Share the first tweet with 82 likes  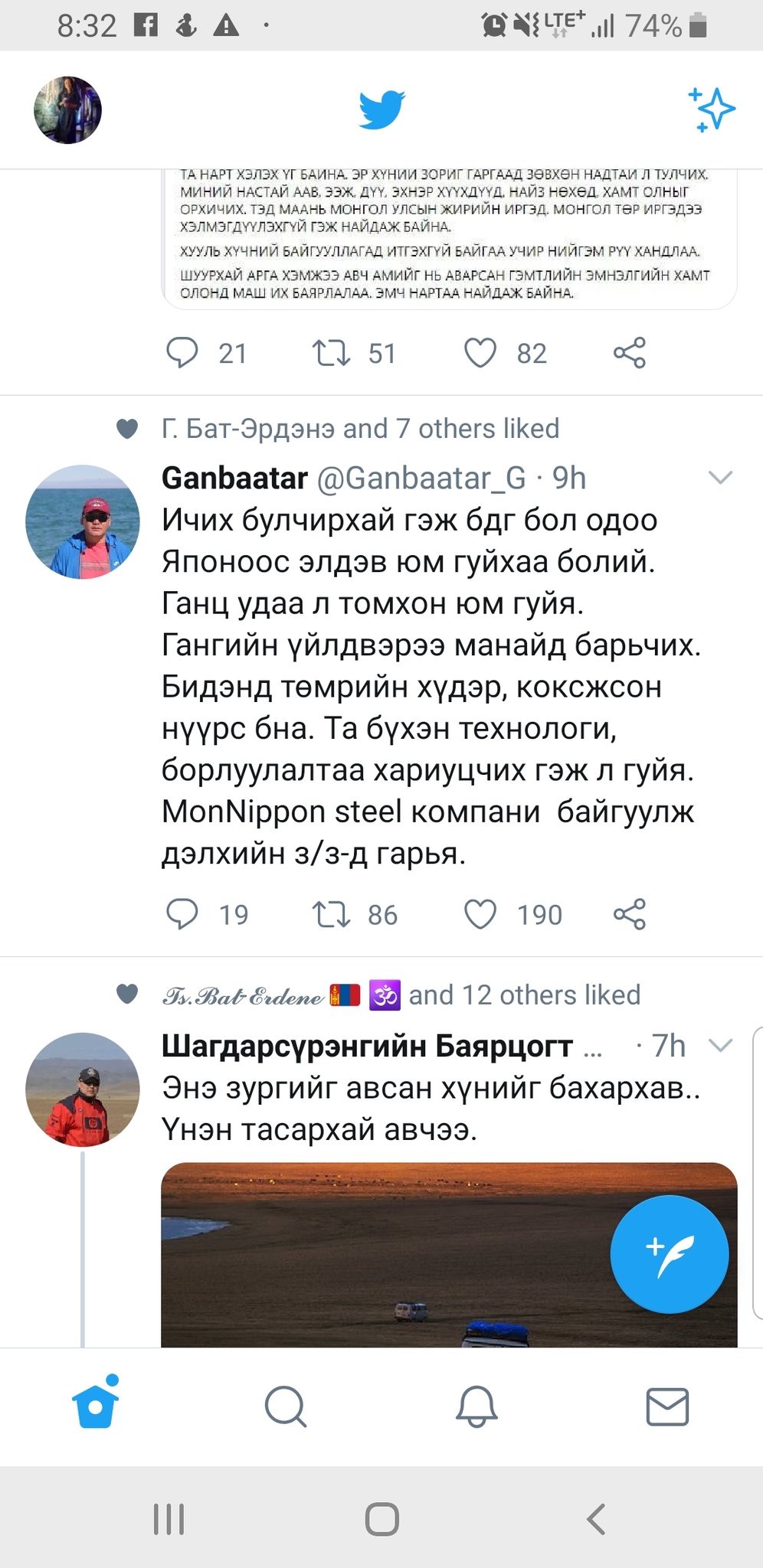point(630,353)
